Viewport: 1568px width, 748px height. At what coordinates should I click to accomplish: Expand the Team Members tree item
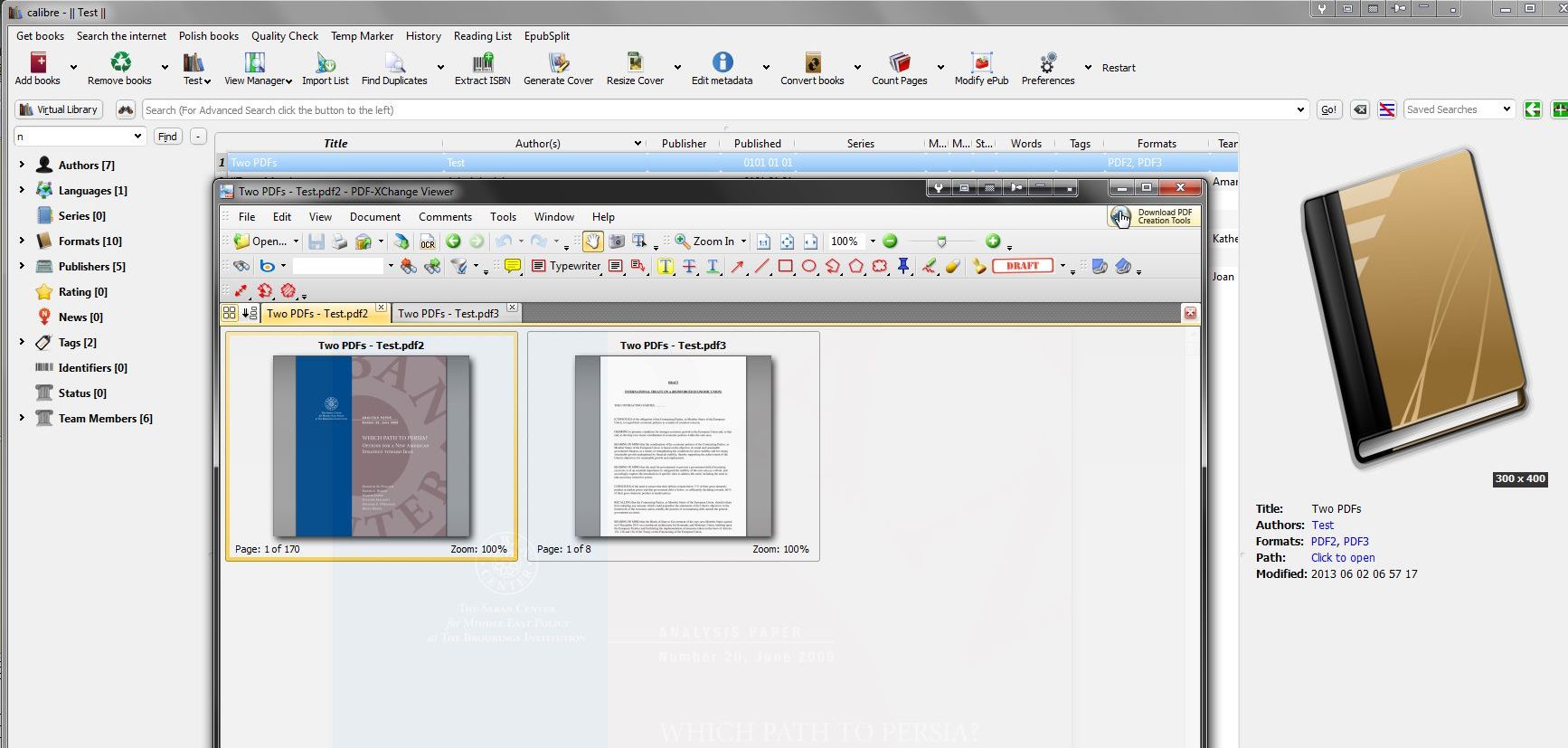pos(22,418)
